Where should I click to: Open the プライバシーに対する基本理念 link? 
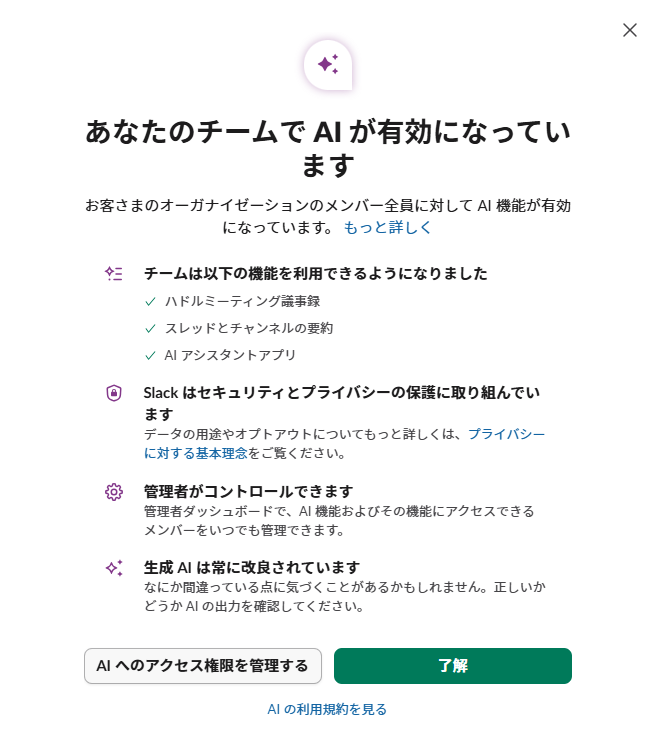click(x=507, y=433)
